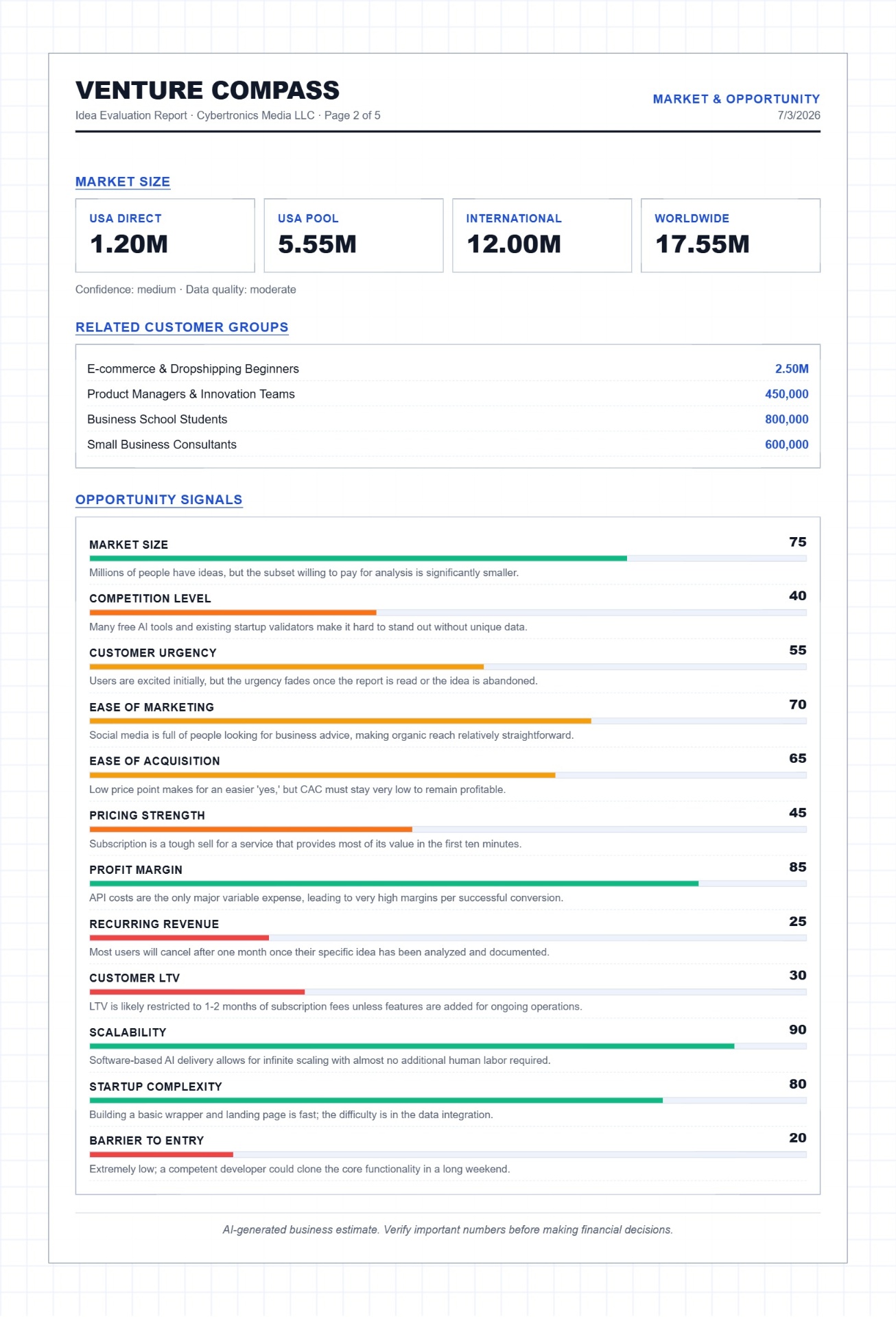Click the description starting 'Extremely low; a competent developer'
896x1317 pixels.
coord(300,1169)
